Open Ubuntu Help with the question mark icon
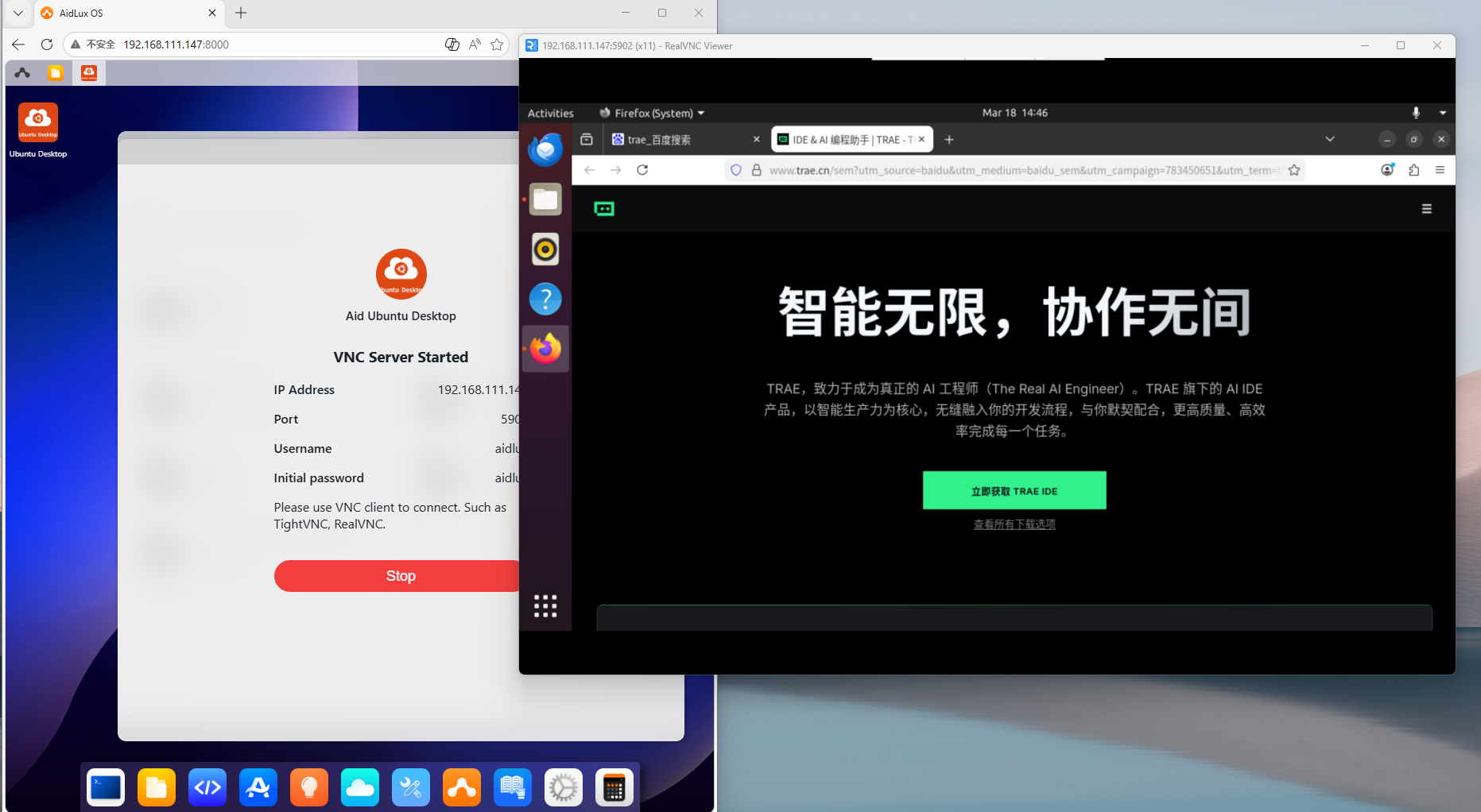Image resolution: width=1481 pixels, height=812 pixels. pos(545,300)
